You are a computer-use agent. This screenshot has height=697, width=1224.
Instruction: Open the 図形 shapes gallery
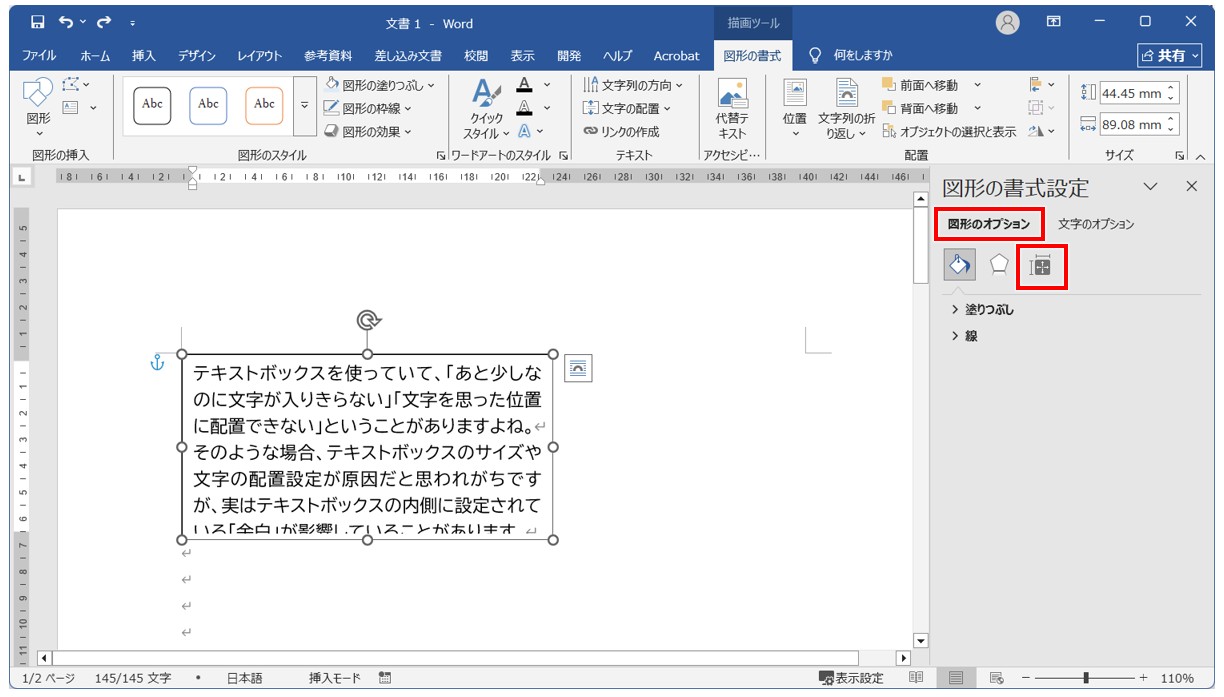click(38, 105)
